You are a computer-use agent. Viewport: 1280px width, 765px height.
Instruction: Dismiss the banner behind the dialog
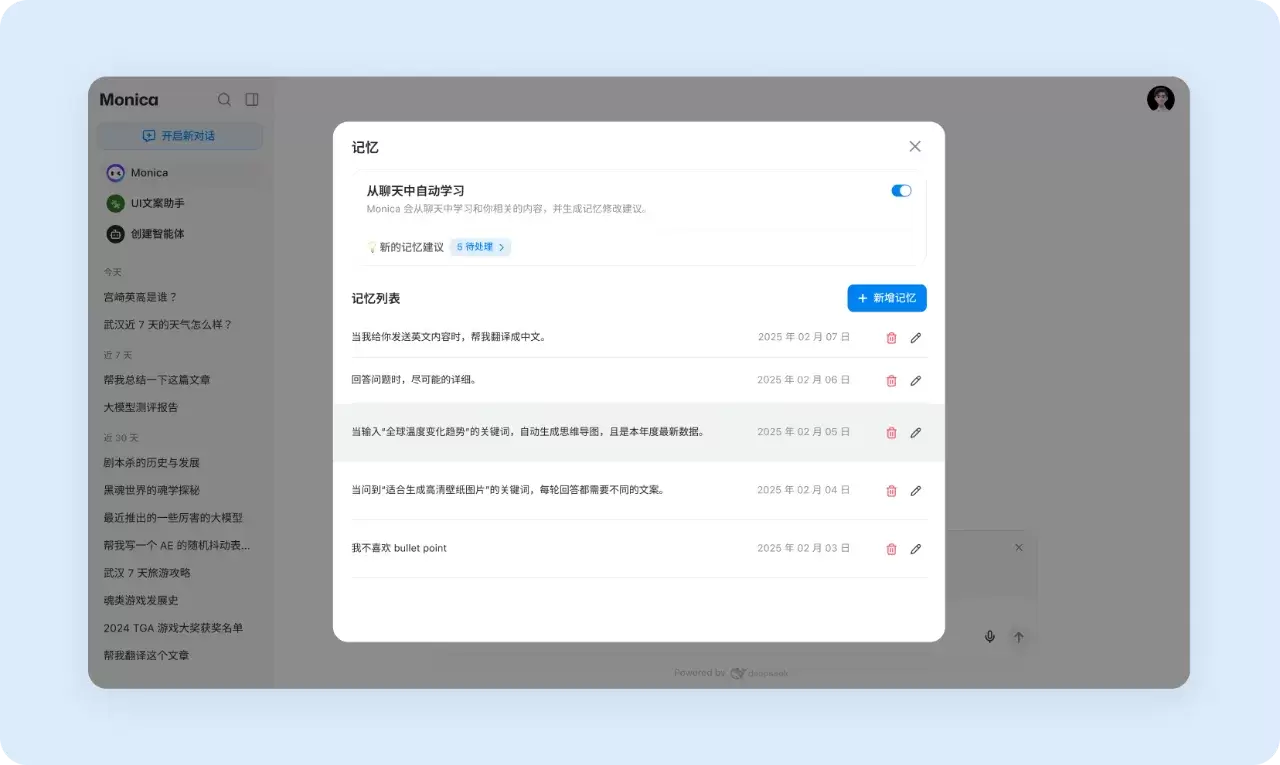(1019, 548)
